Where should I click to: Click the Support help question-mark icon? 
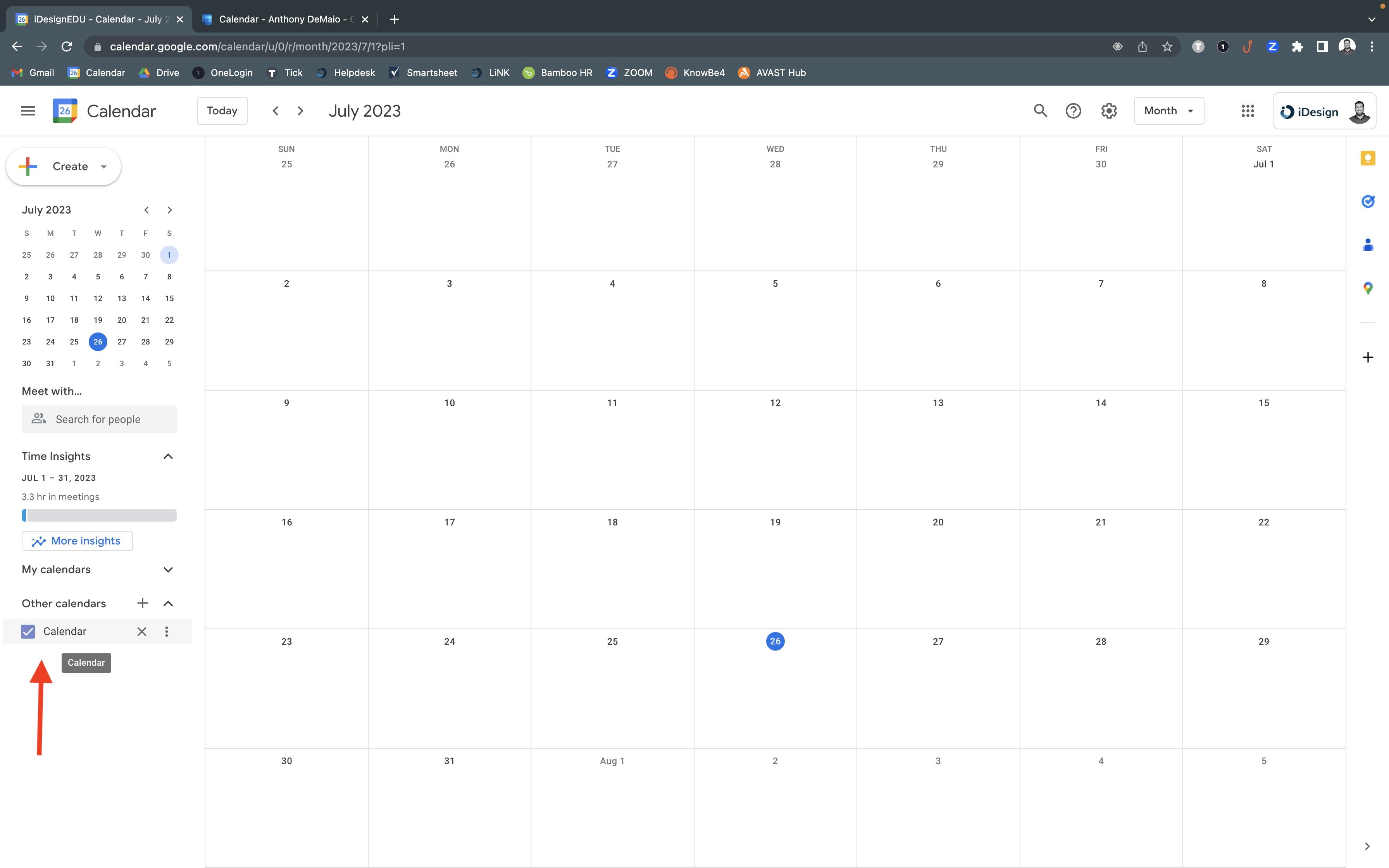point(1073,111)
